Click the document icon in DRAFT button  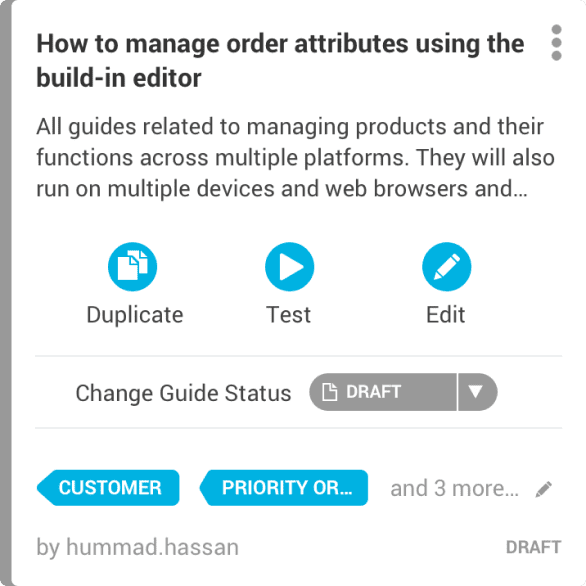click(x=330, y=392)
